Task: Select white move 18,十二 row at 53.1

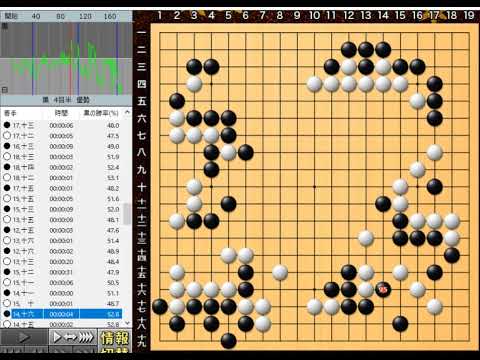Action: coord(62,178)
